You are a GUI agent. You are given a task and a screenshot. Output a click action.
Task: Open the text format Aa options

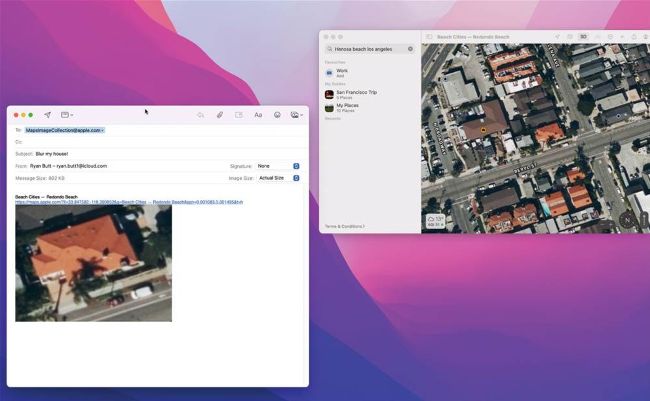click(x=258, y=115)
